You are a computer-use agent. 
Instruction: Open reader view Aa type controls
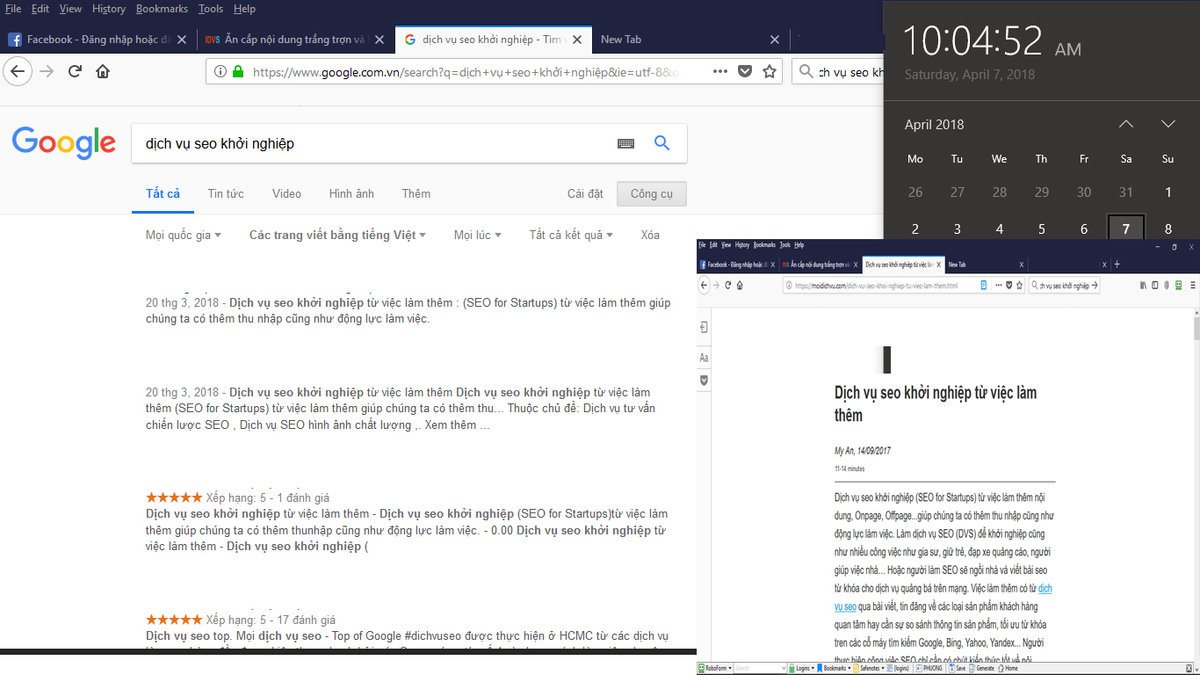tap(704, 357)
